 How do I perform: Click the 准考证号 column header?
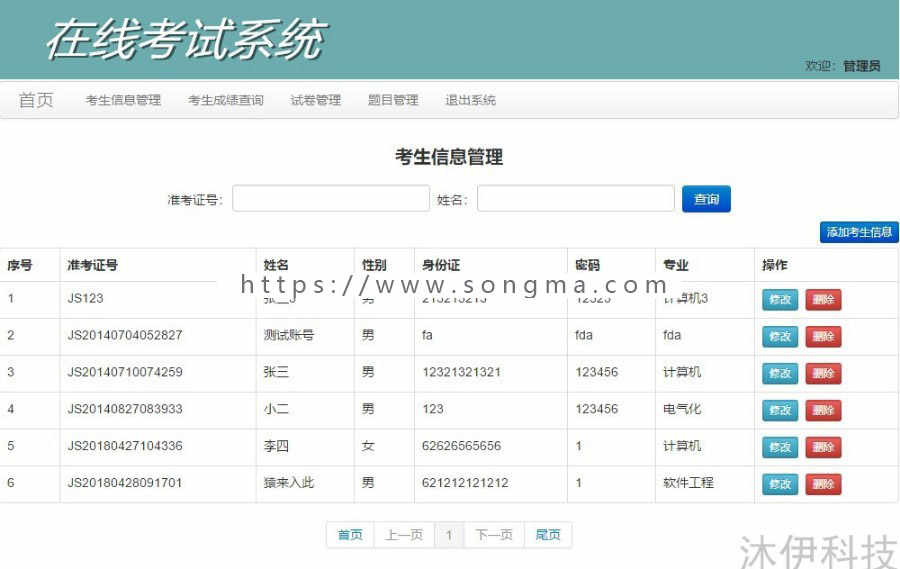coord(92,265)
